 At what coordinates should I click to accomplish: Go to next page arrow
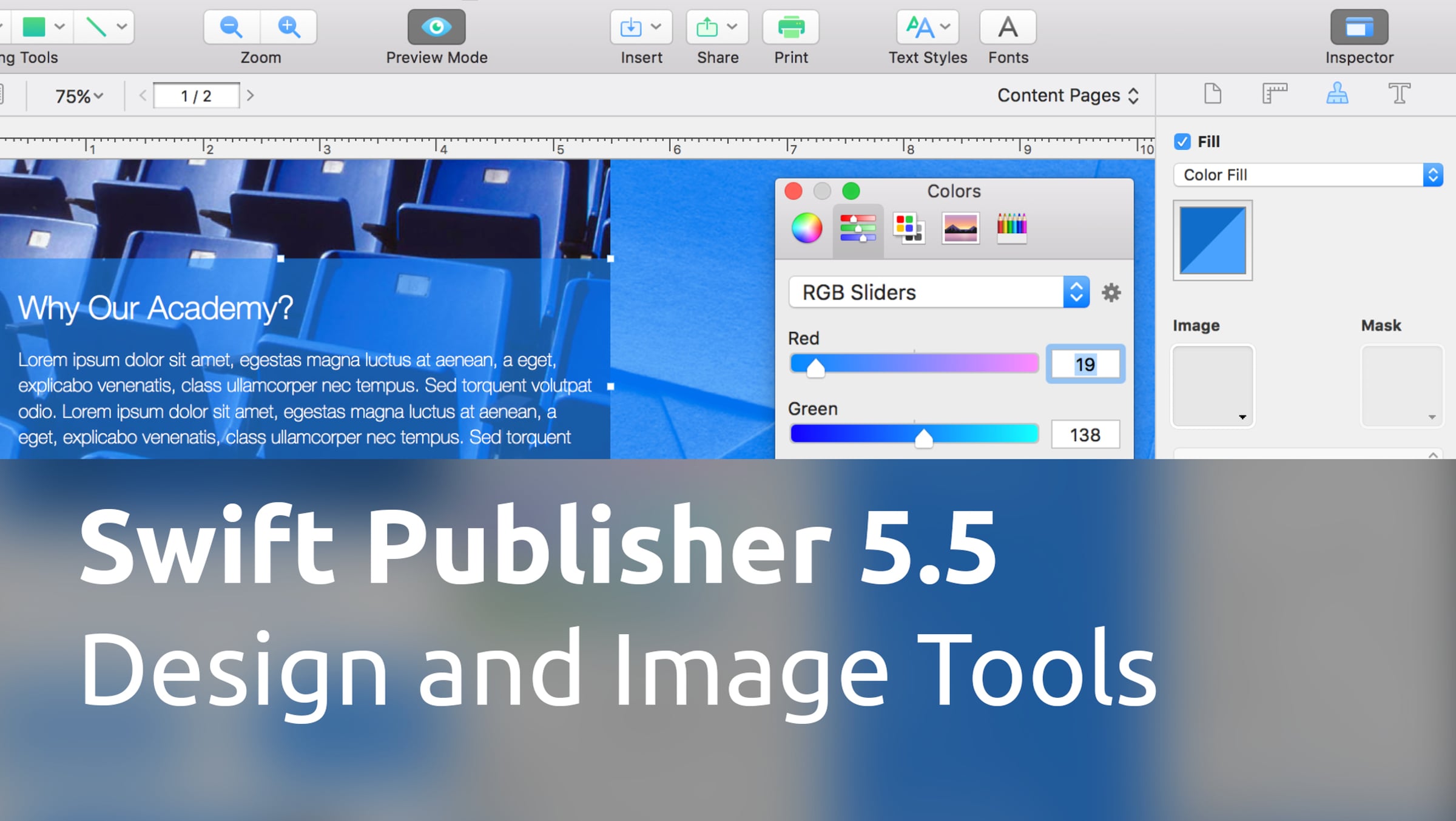click(x=250, y=96)
